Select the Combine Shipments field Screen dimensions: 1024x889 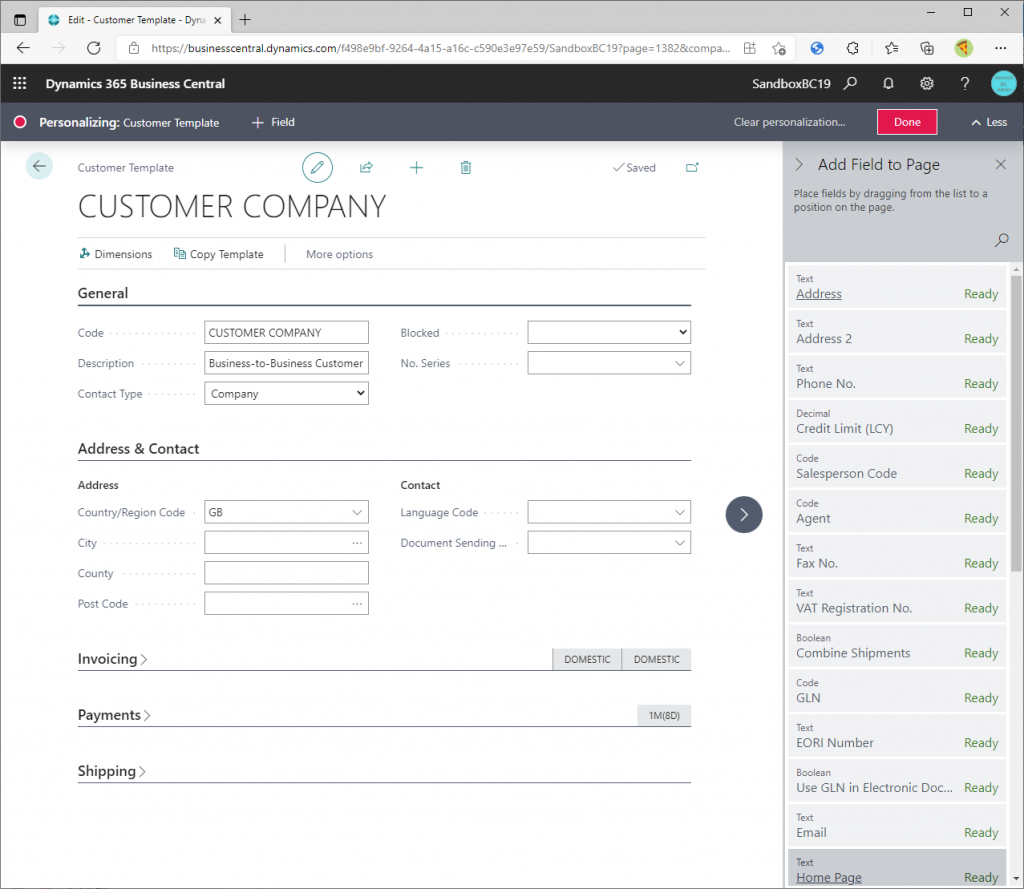pos(897,646)
